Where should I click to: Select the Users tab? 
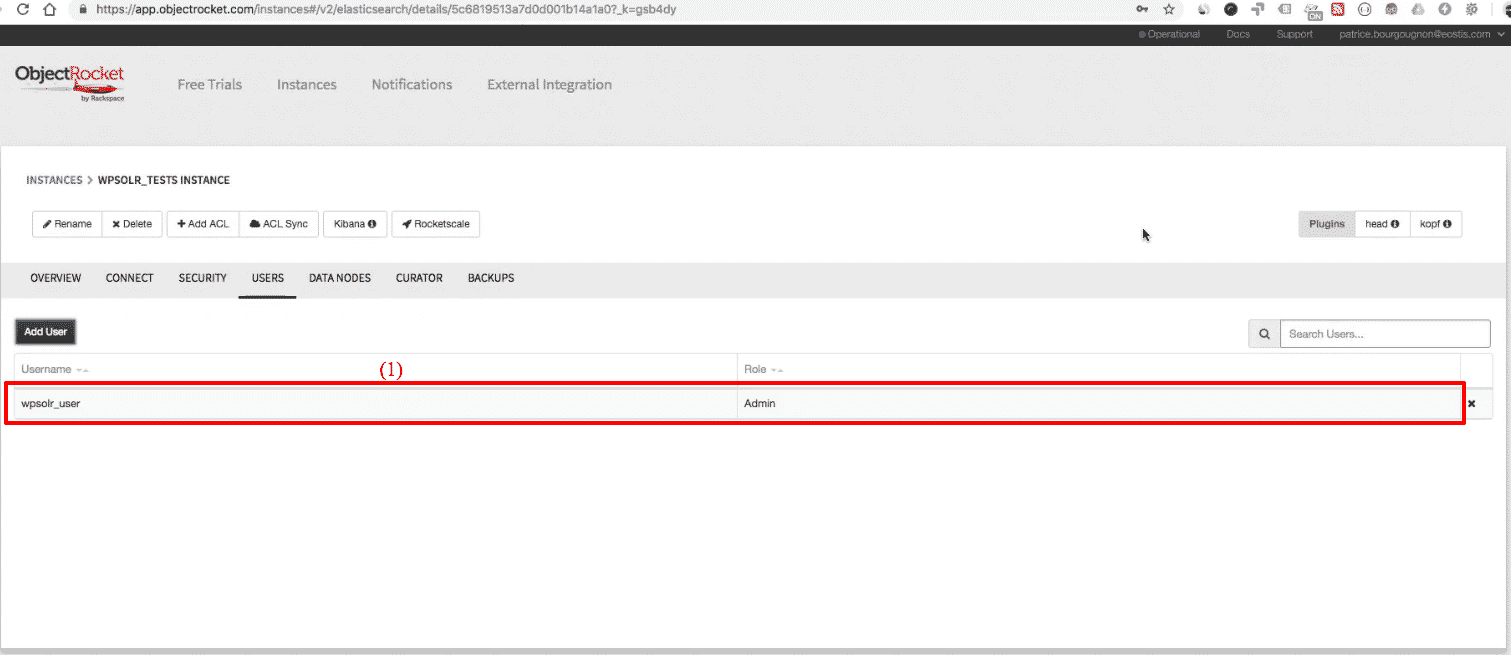(268, 278)
